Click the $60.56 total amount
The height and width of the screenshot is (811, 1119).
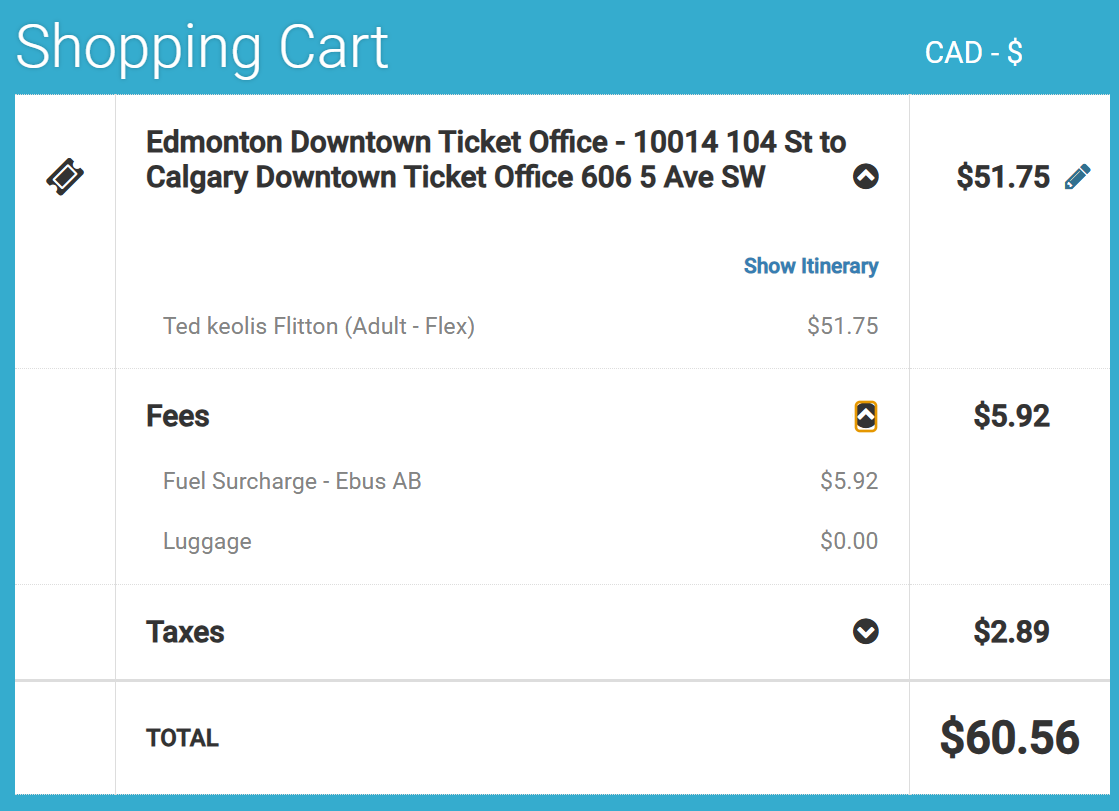point(1009,738)
